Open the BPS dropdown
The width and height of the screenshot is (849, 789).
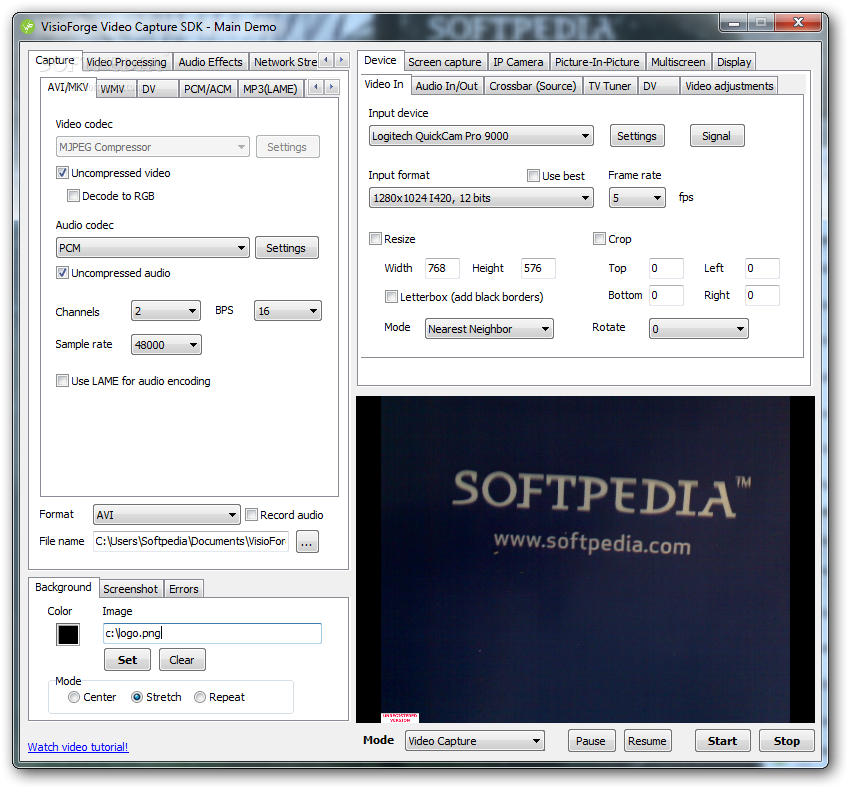tap(288, 311)
